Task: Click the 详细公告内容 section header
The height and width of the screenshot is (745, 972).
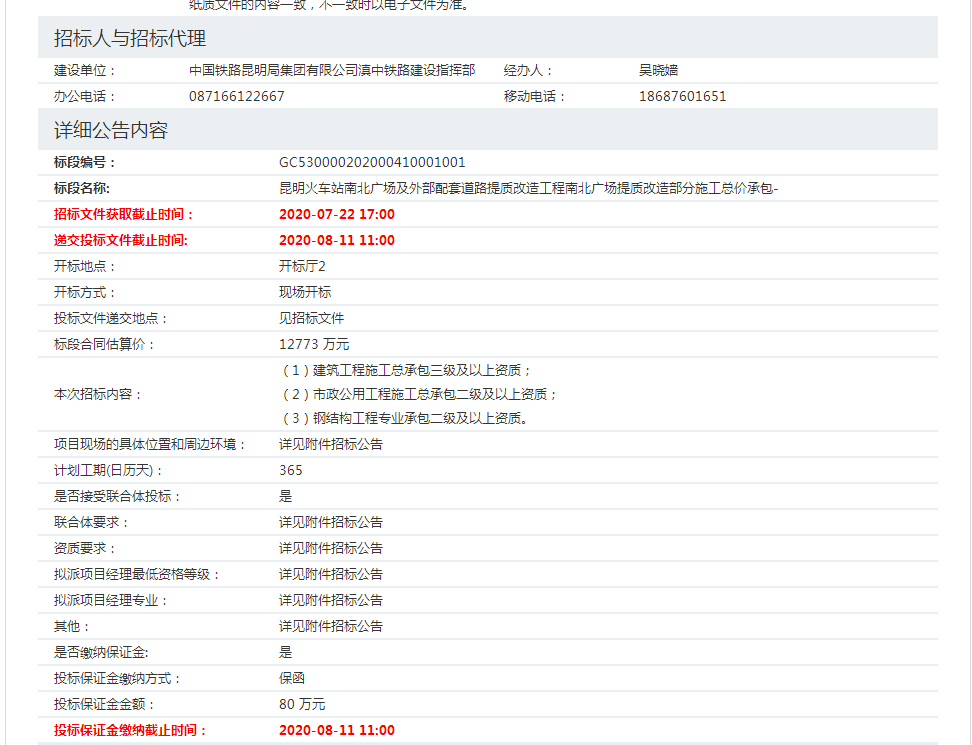Action: (111, 131)
